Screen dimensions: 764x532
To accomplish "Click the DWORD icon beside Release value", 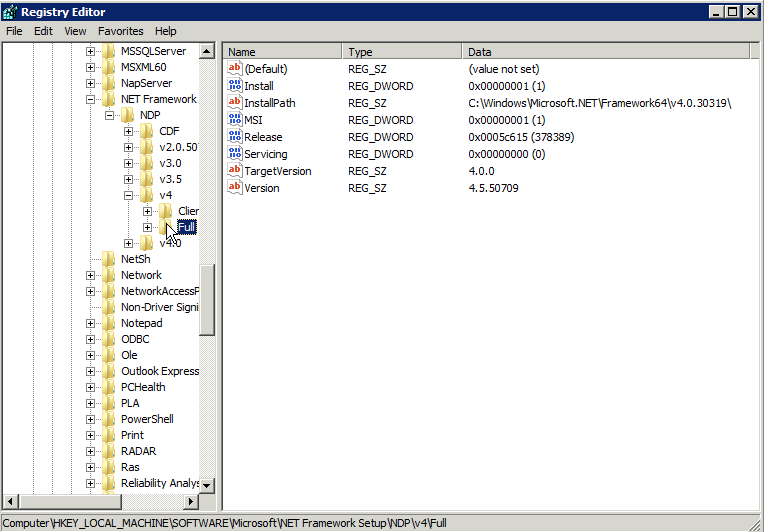I will coord(234,137).
